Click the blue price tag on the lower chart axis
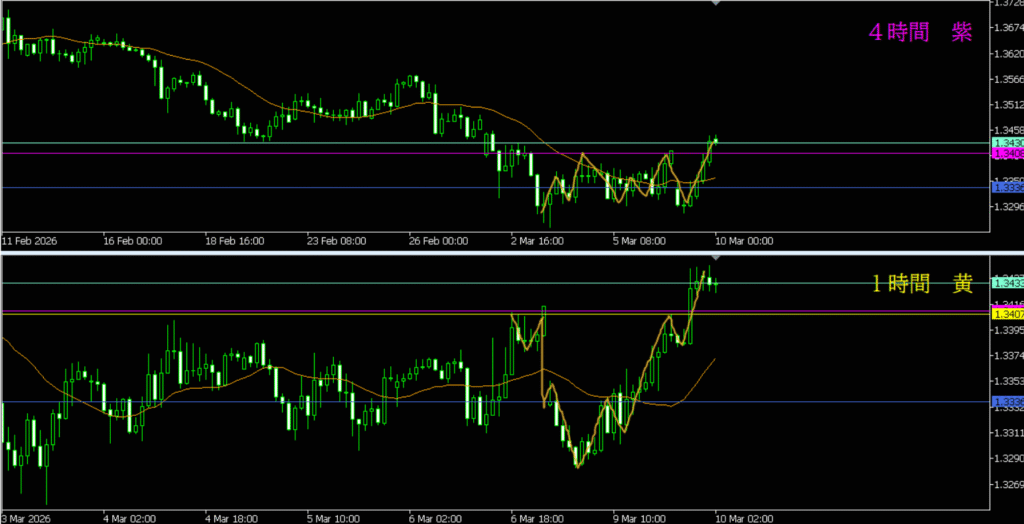Image resolution: width=1024 pixels, height=524 pixels. (x=1006, y=402)
